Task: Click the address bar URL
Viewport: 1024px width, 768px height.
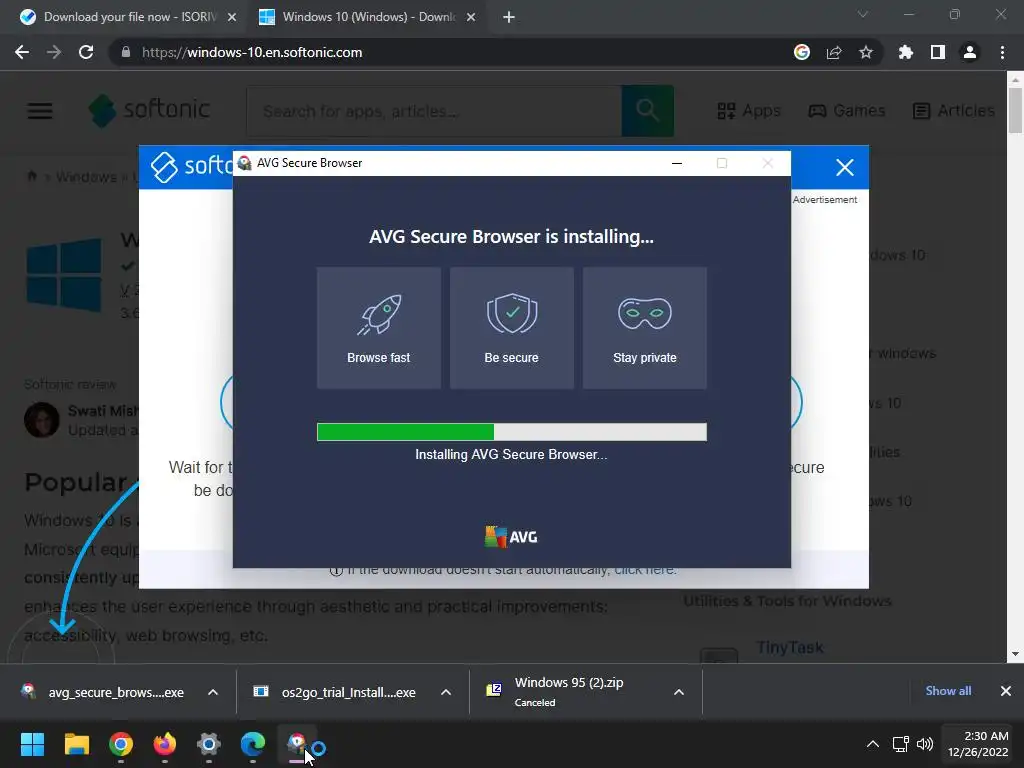Action: (x=251, y=52)
